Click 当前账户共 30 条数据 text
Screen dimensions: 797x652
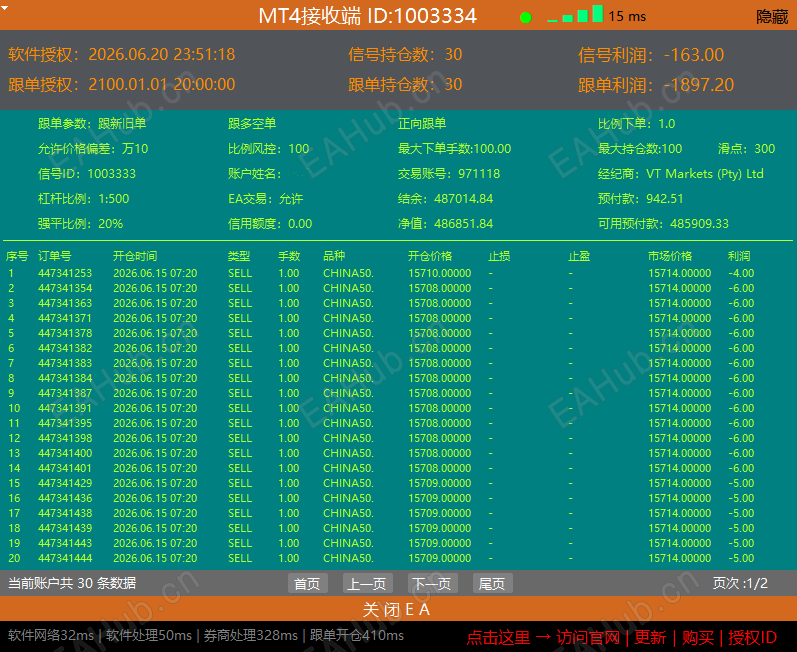72,583
